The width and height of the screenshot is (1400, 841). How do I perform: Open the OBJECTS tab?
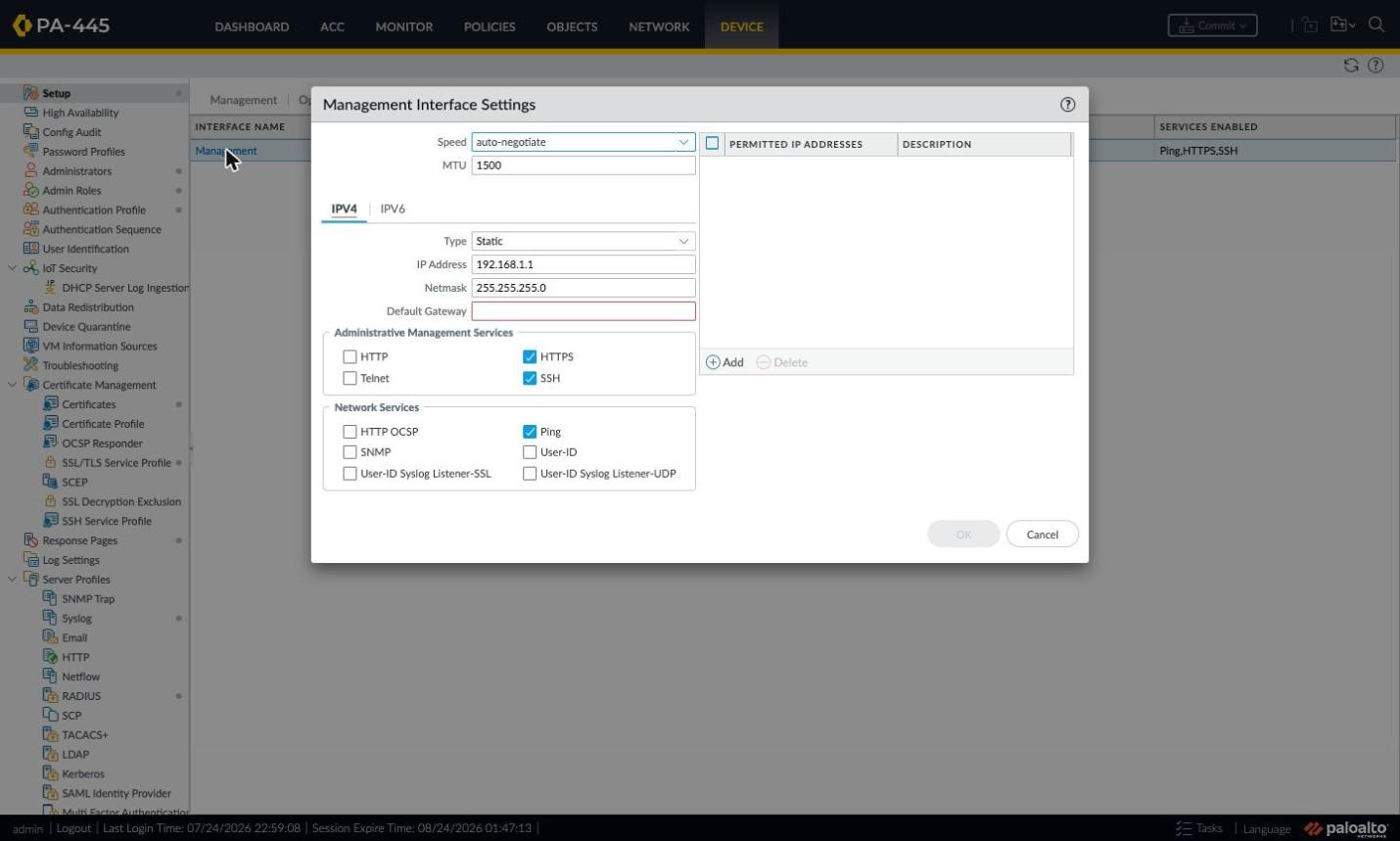[572, 26]
